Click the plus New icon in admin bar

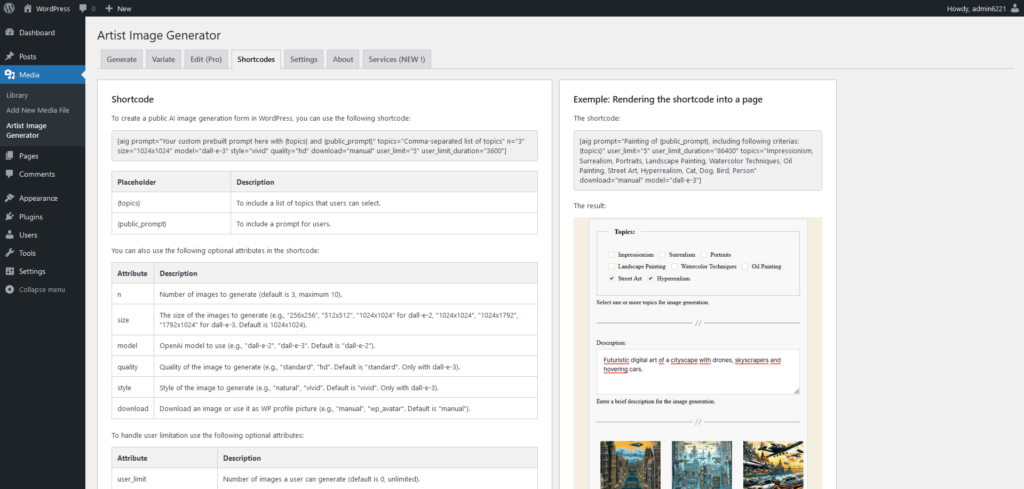(x=109, y=8)
